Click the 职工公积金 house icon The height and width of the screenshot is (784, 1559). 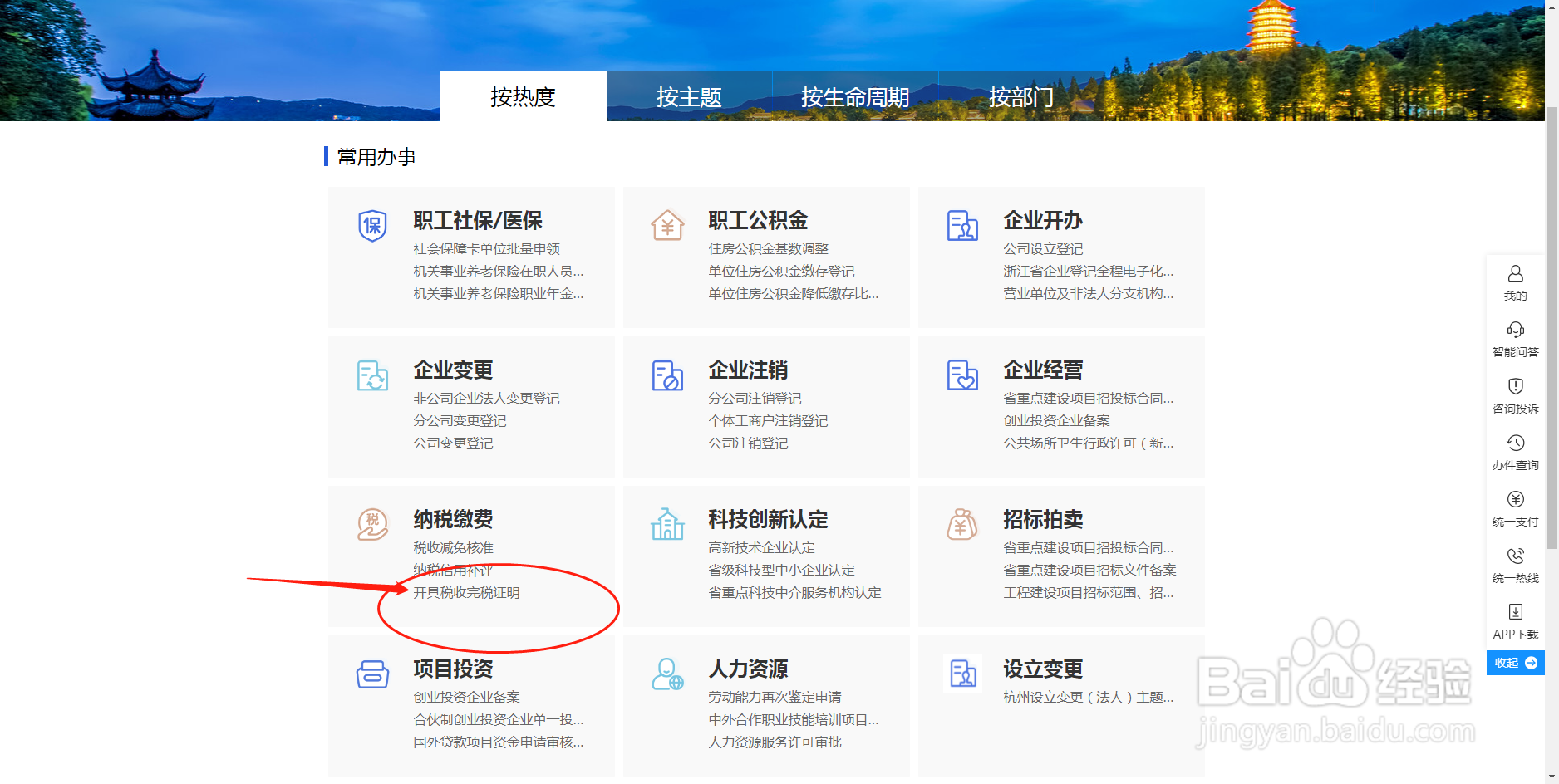(x=667, y=225)
